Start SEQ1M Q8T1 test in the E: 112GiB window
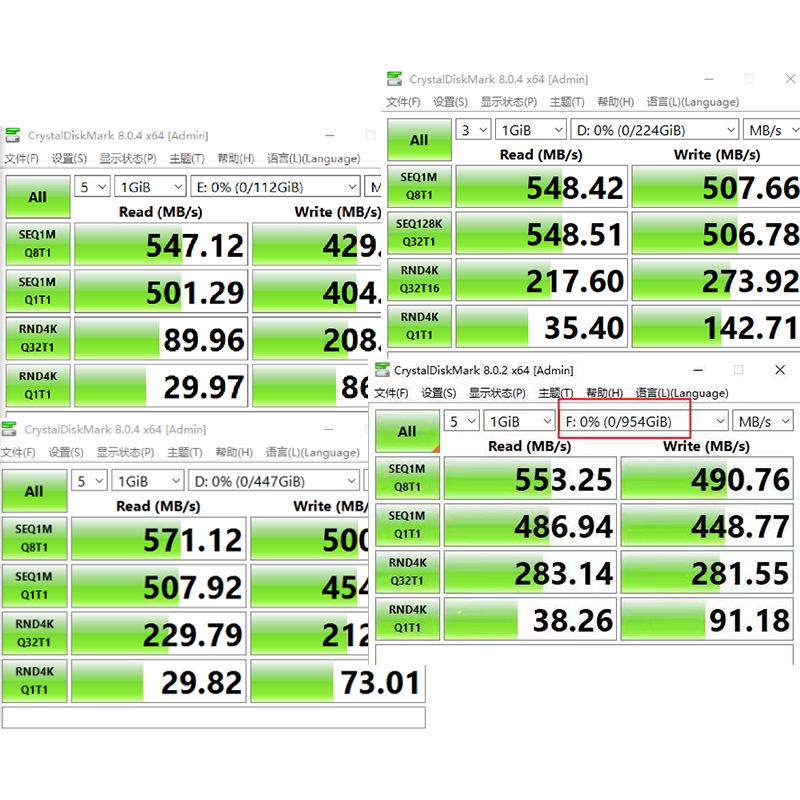 [x=38, y=244]
